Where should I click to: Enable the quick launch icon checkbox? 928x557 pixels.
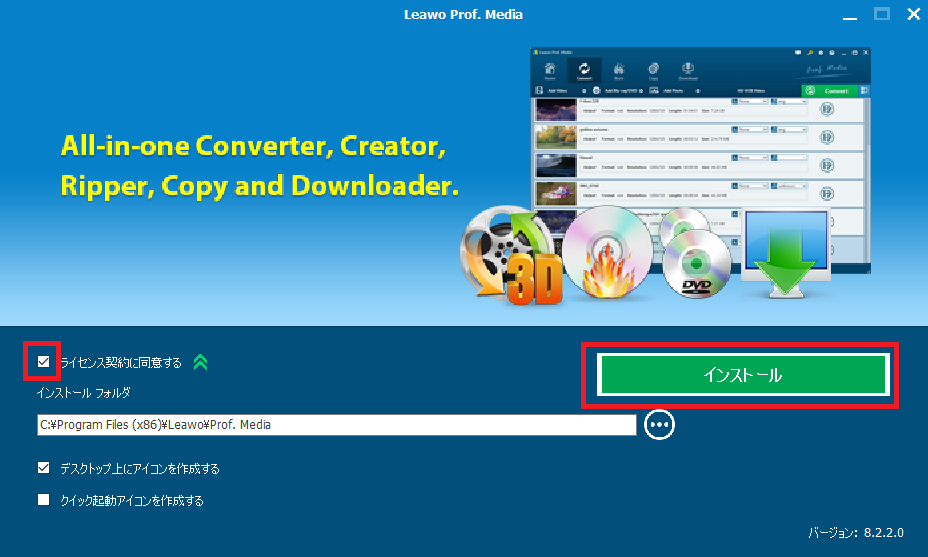pos(43,500)
